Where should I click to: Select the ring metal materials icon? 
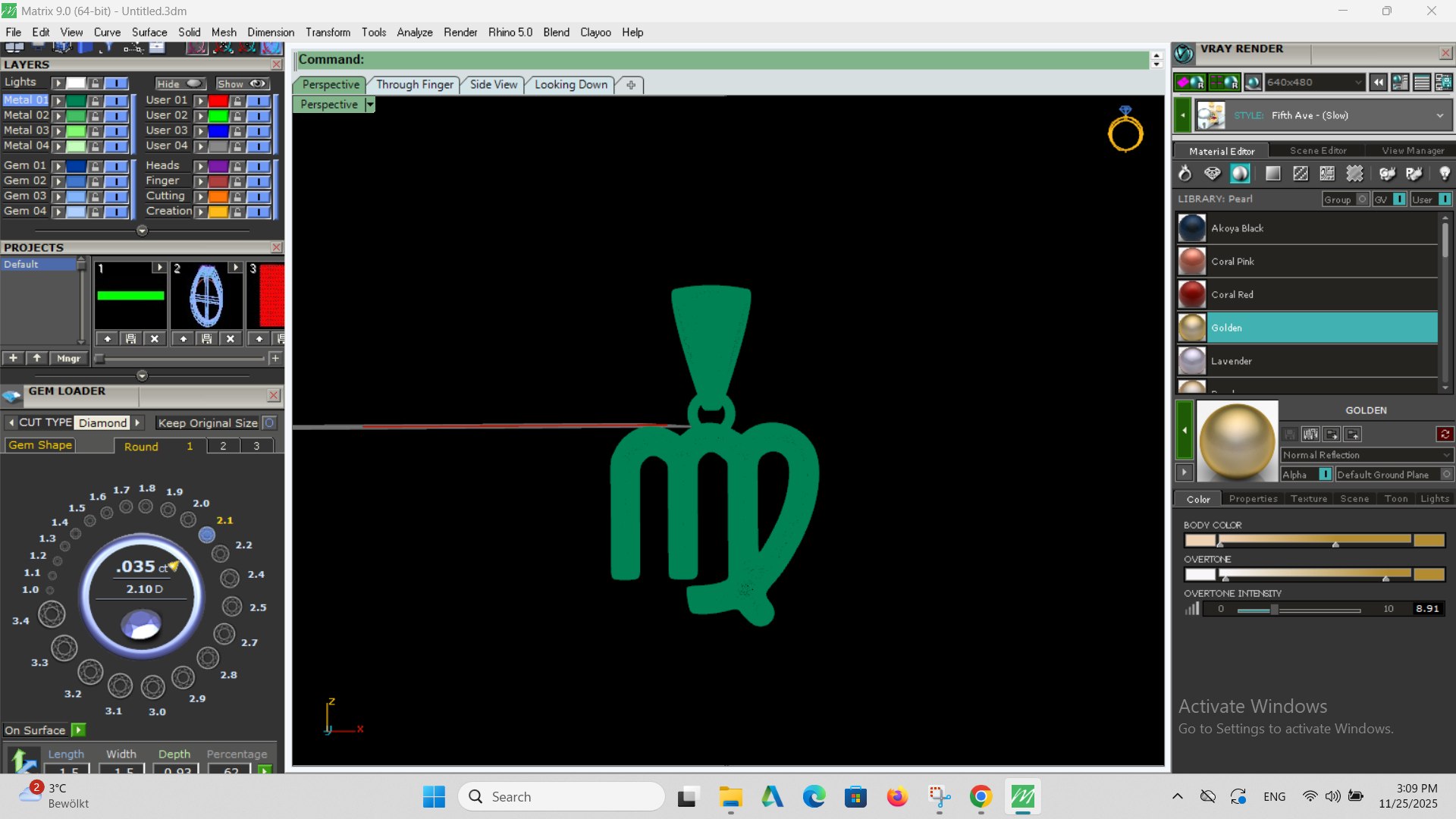point(1185,174)
